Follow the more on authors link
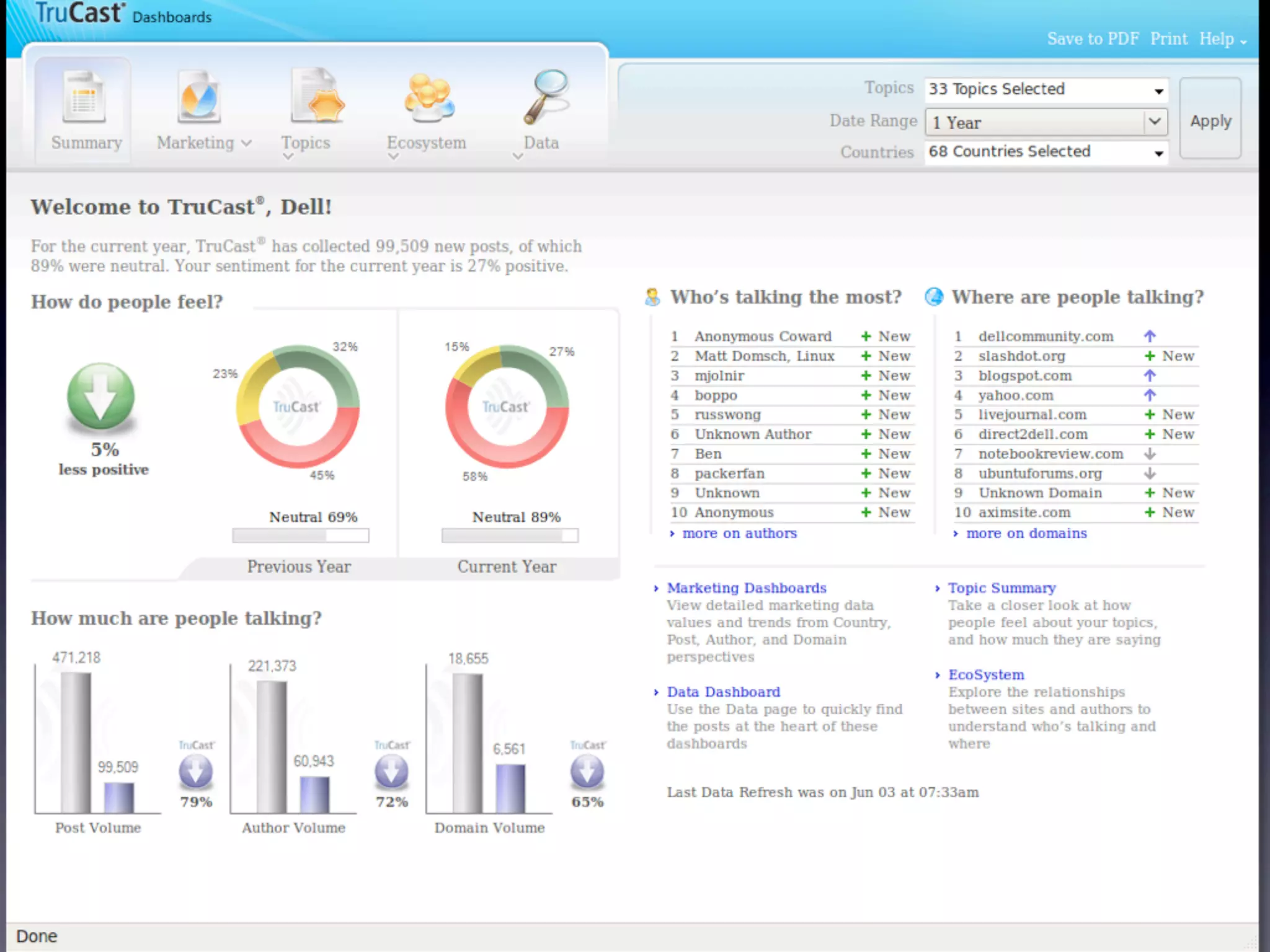 coord(739,533)
